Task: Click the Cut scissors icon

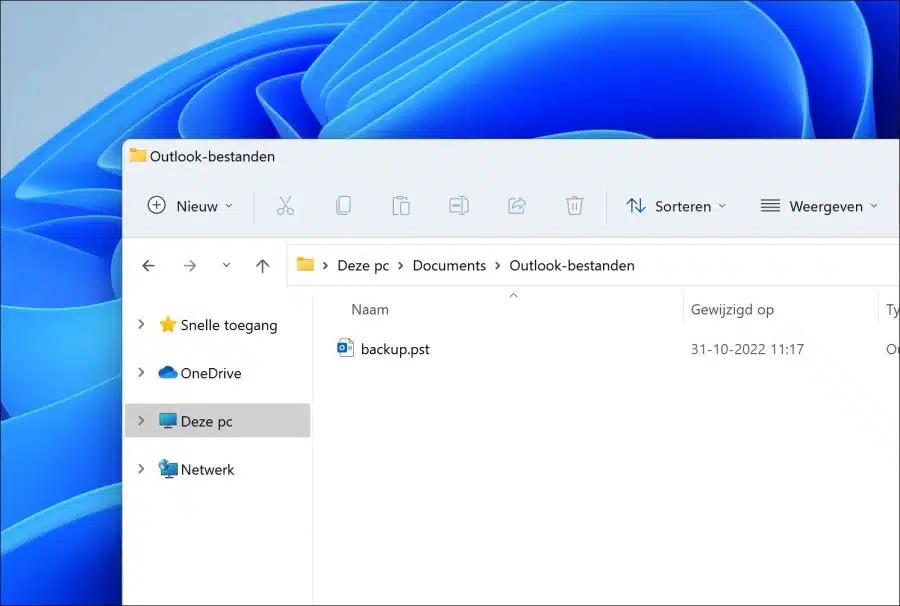Action: (x=285, y=205)
